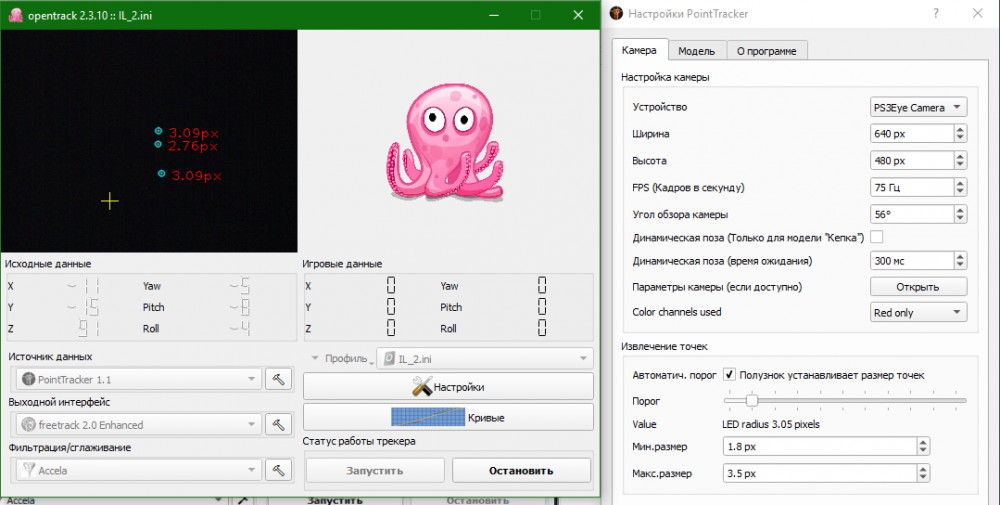Switch to the О программе tab

click(x=766, y=50)
